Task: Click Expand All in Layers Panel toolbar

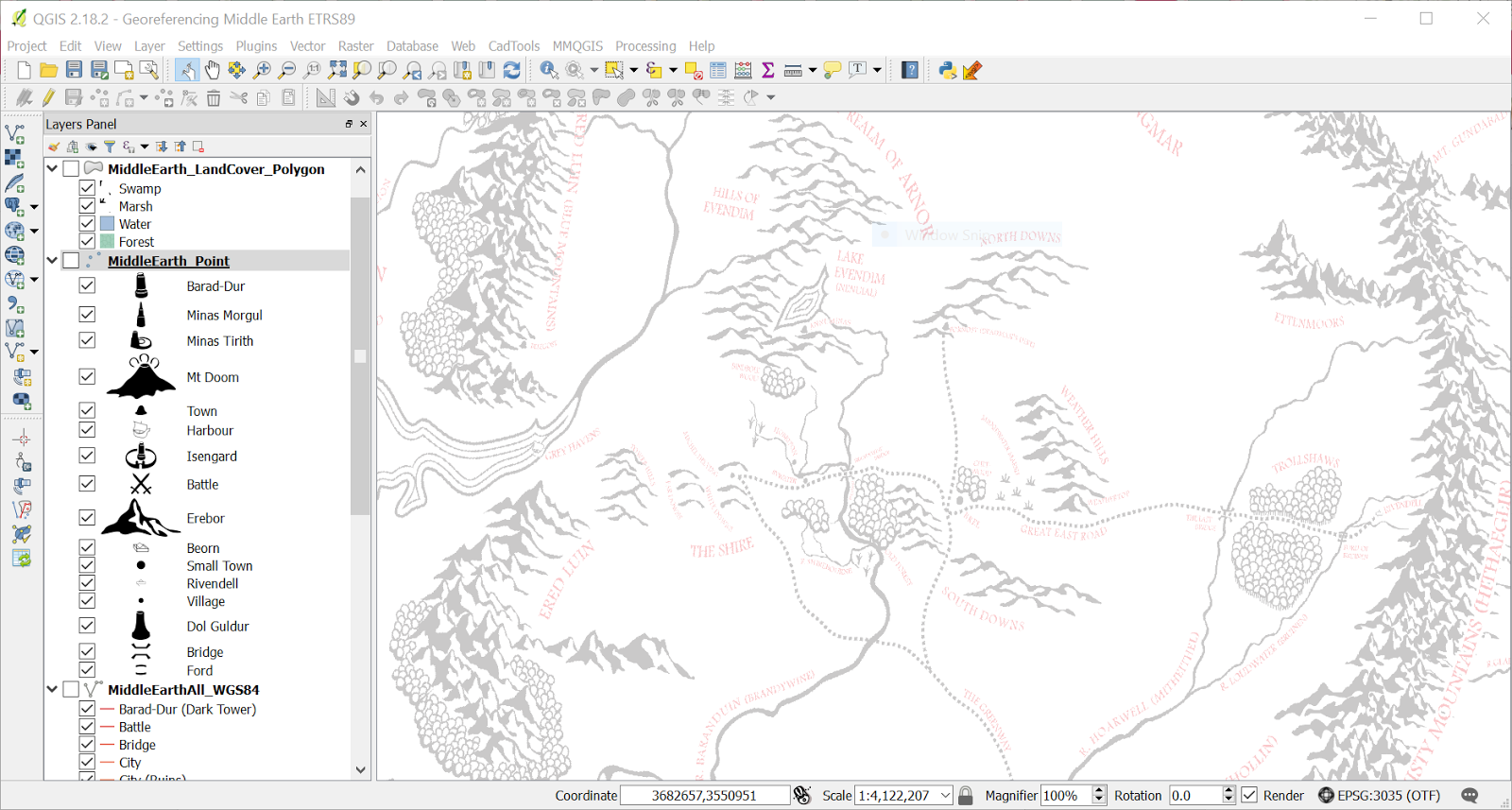Action: [163, 146]
